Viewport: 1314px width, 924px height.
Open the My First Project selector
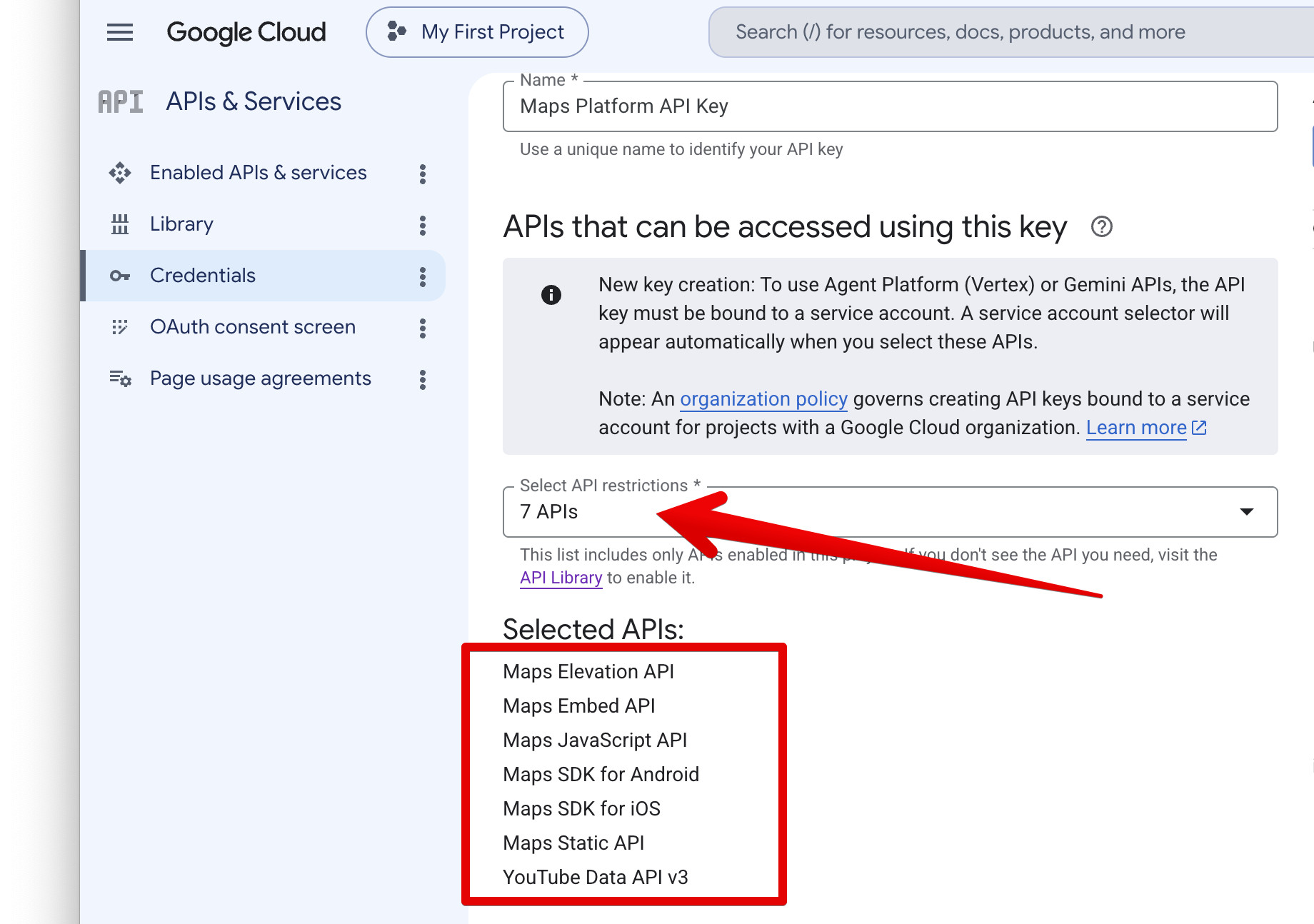tap(477, 32)
